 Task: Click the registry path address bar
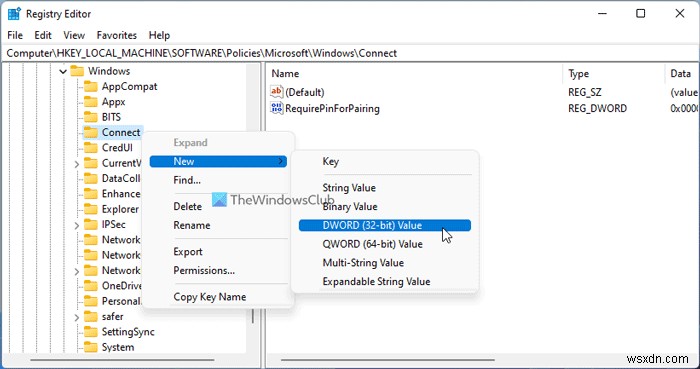(x=350, y=53)
